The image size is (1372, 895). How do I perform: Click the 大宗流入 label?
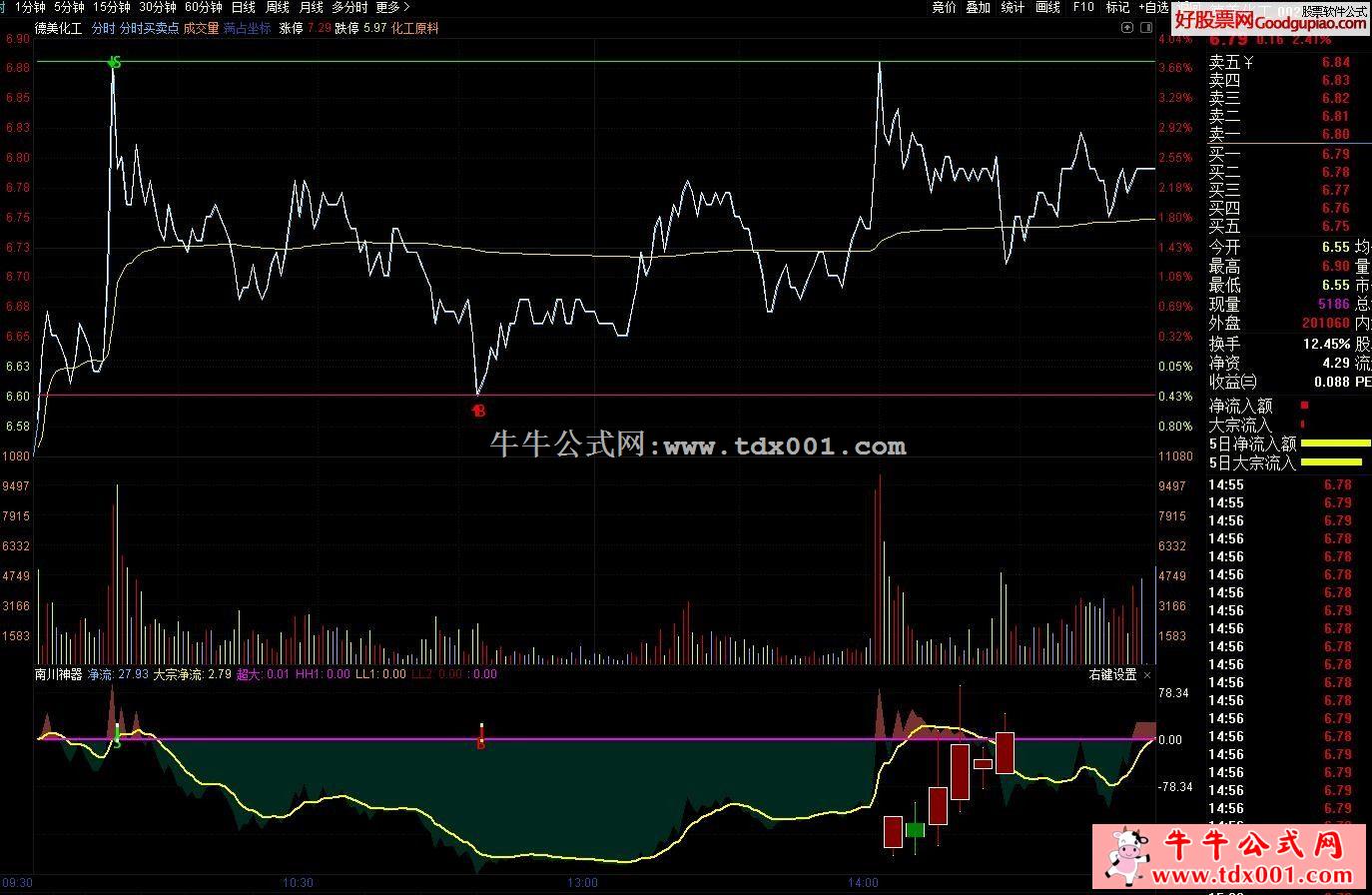tap(1239, 426)
